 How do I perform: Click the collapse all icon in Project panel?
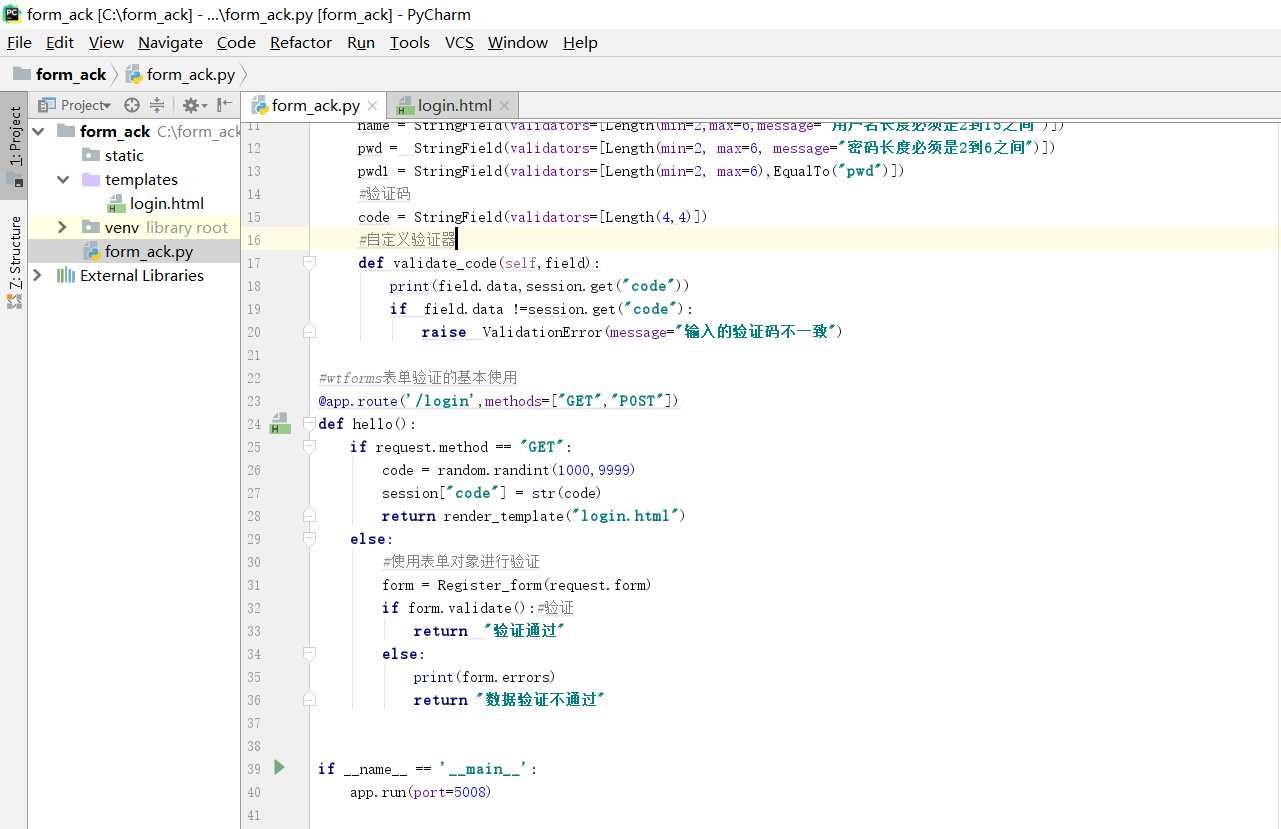tap(157, 105)
